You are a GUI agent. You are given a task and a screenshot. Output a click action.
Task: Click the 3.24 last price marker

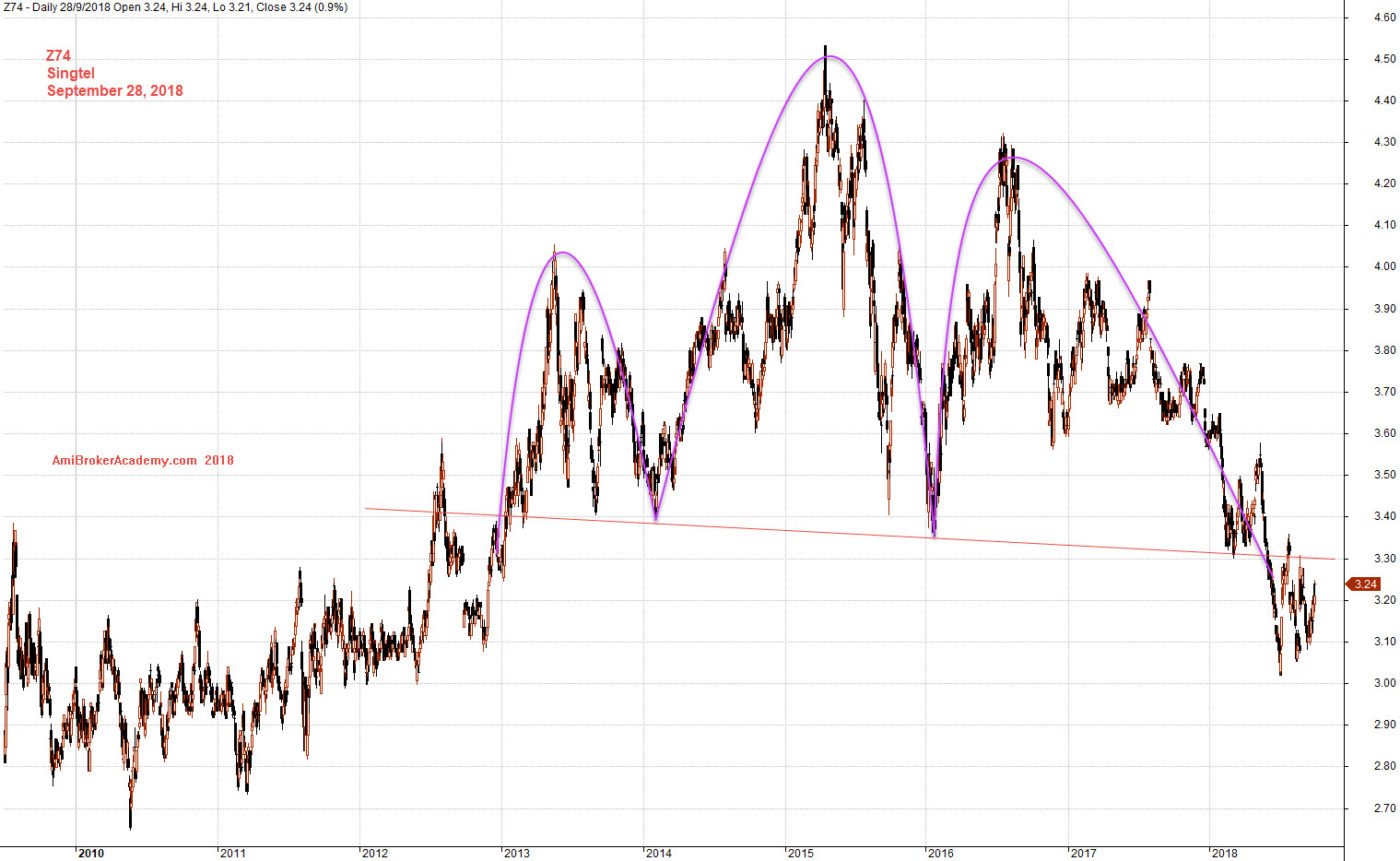(1366, 585)
